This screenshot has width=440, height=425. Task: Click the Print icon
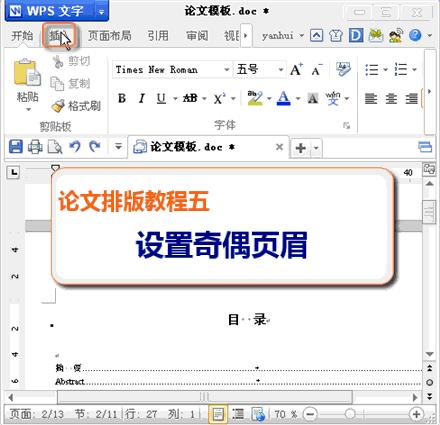pos(35,147)
